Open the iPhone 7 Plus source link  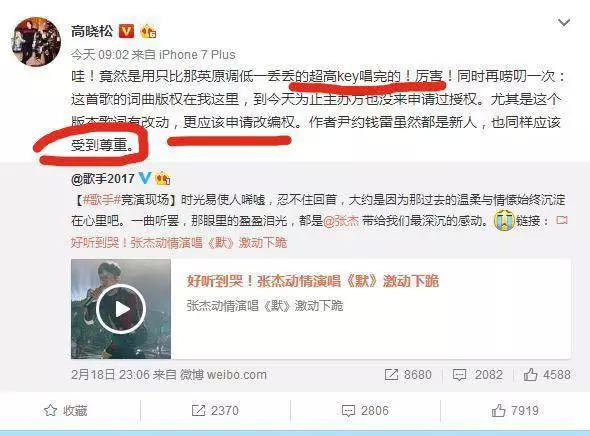[197, 55]
